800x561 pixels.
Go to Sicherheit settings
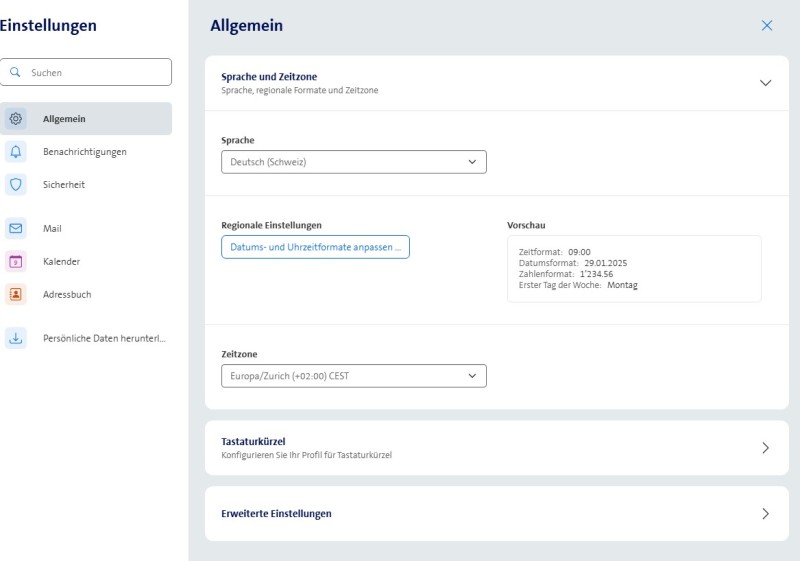tap(64, 185)
